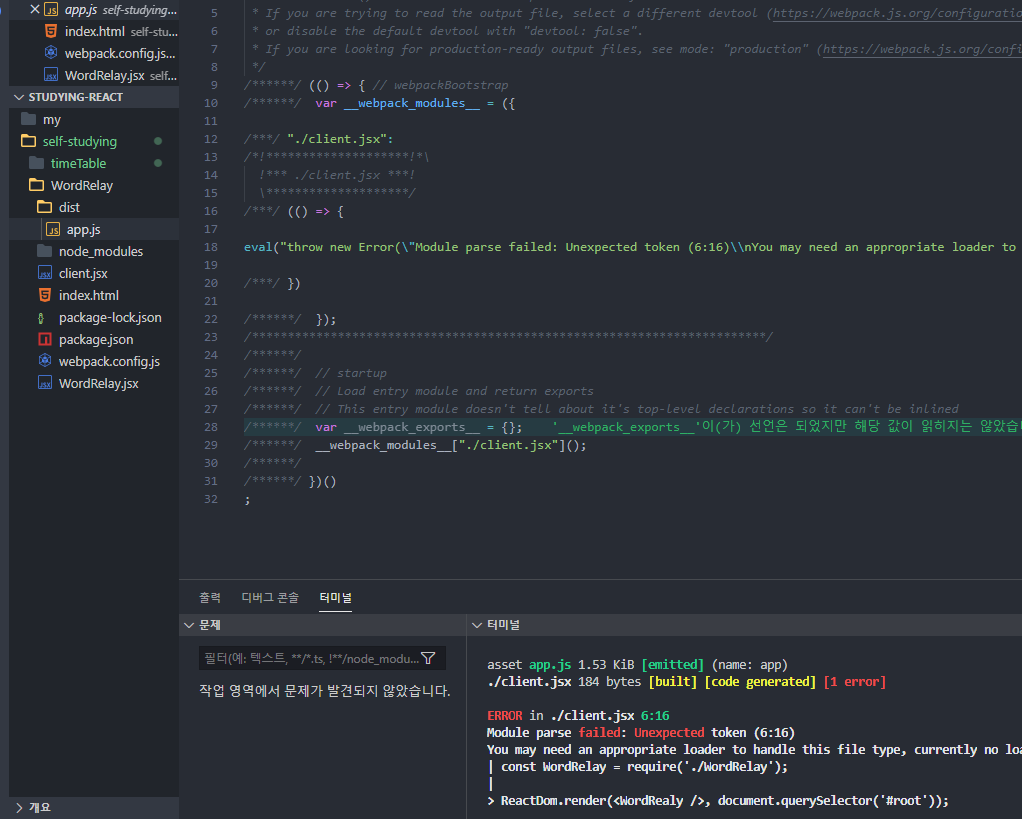Select the webpack.config.js open editor entry
Viewport: 1022px width, 819px height.
coord(94,53)
